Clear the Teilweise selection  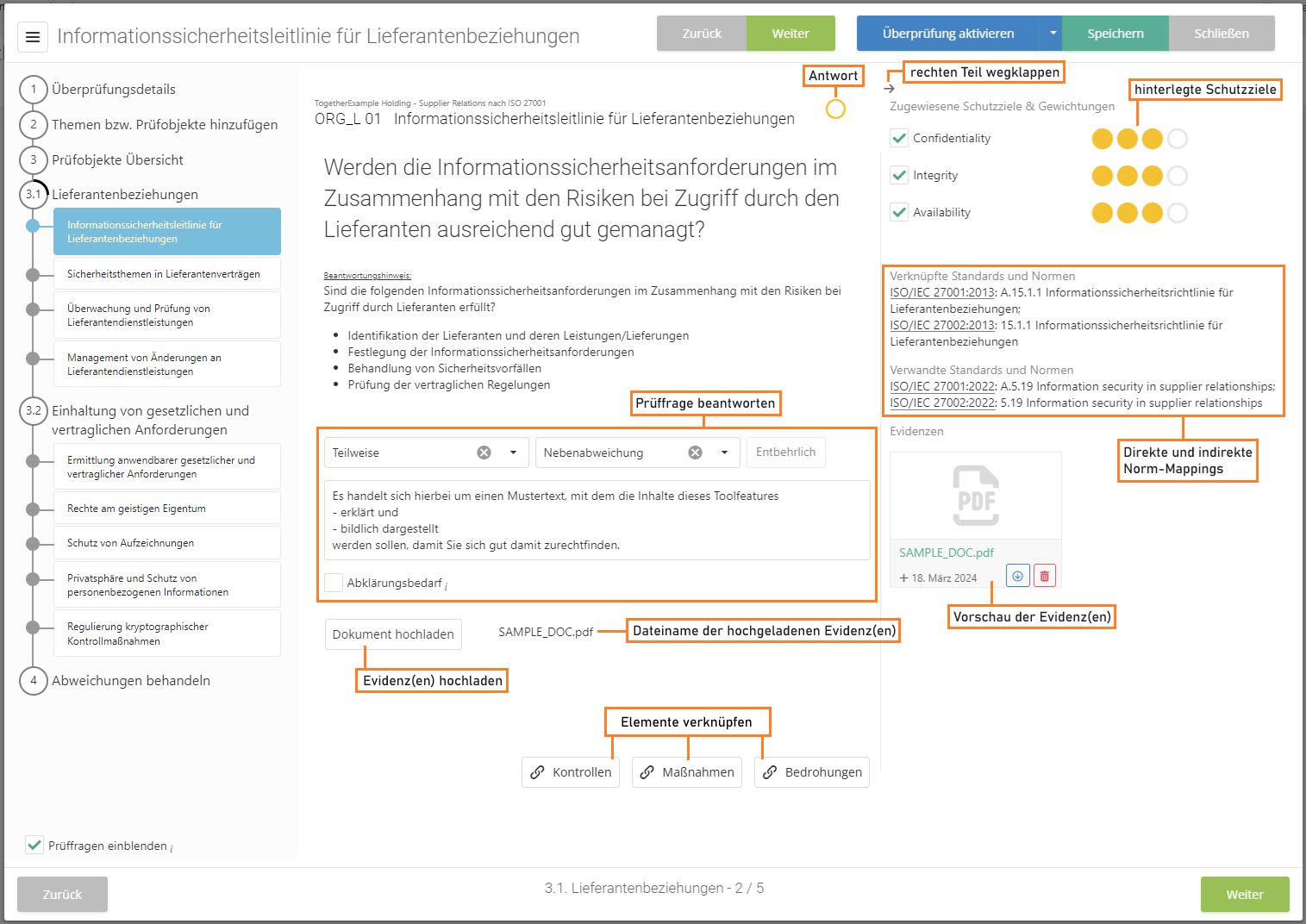coord(484,453)
